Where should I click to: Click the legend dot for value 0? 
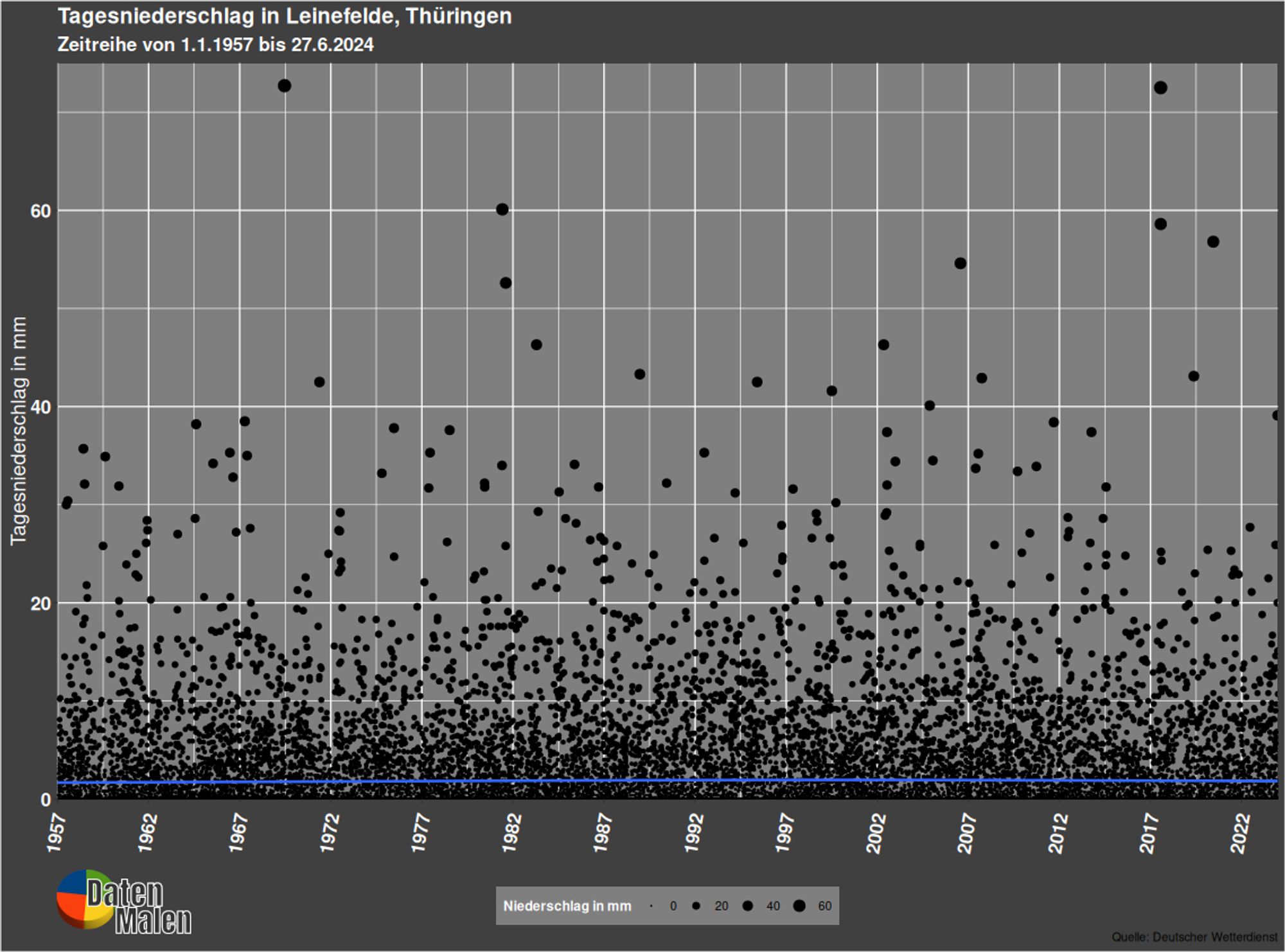pos(651,906)
